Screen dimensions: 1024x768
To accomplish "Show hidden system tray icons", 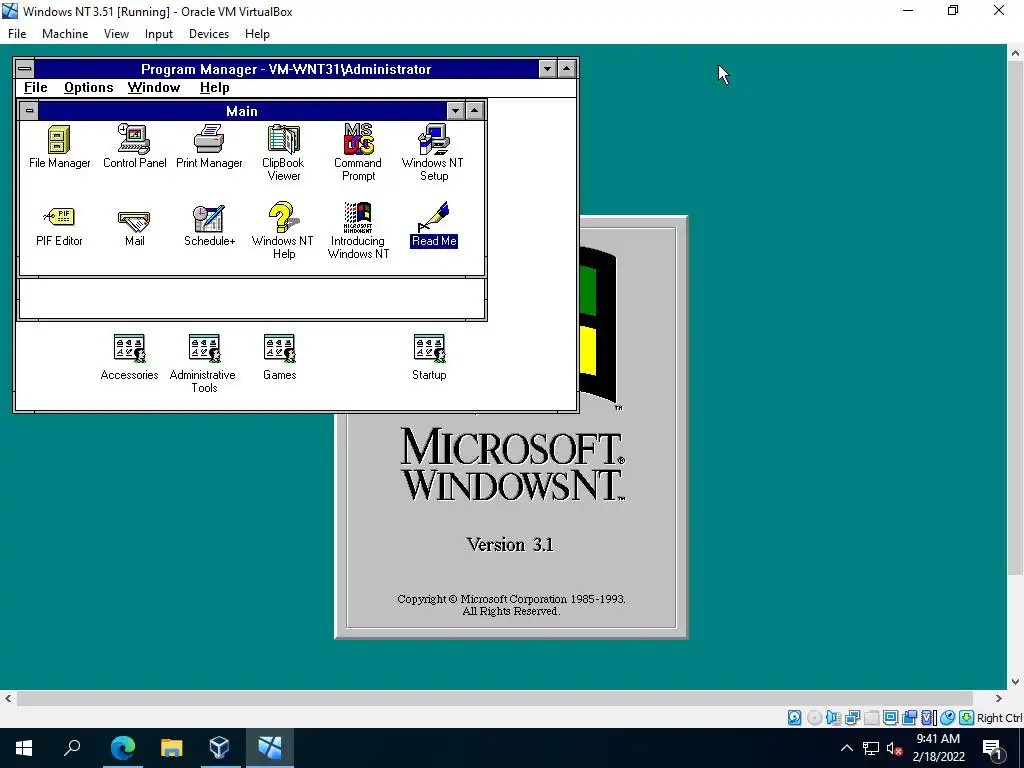I will 846,748.
